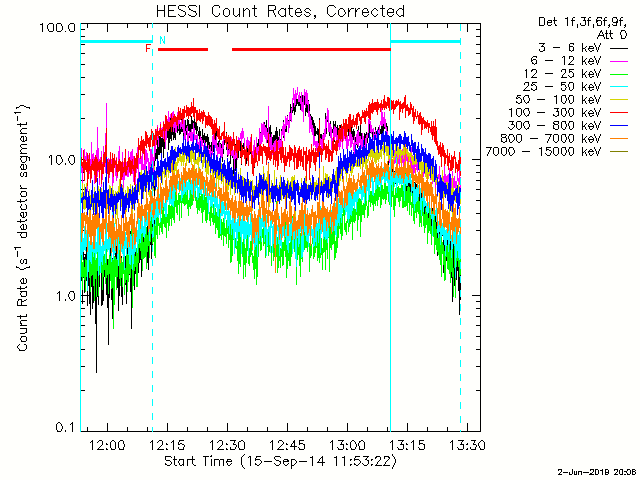The width and height of the screenshot is (640, 480).
Task: Click the '12:00' time axis label
Action: point(108,445)
